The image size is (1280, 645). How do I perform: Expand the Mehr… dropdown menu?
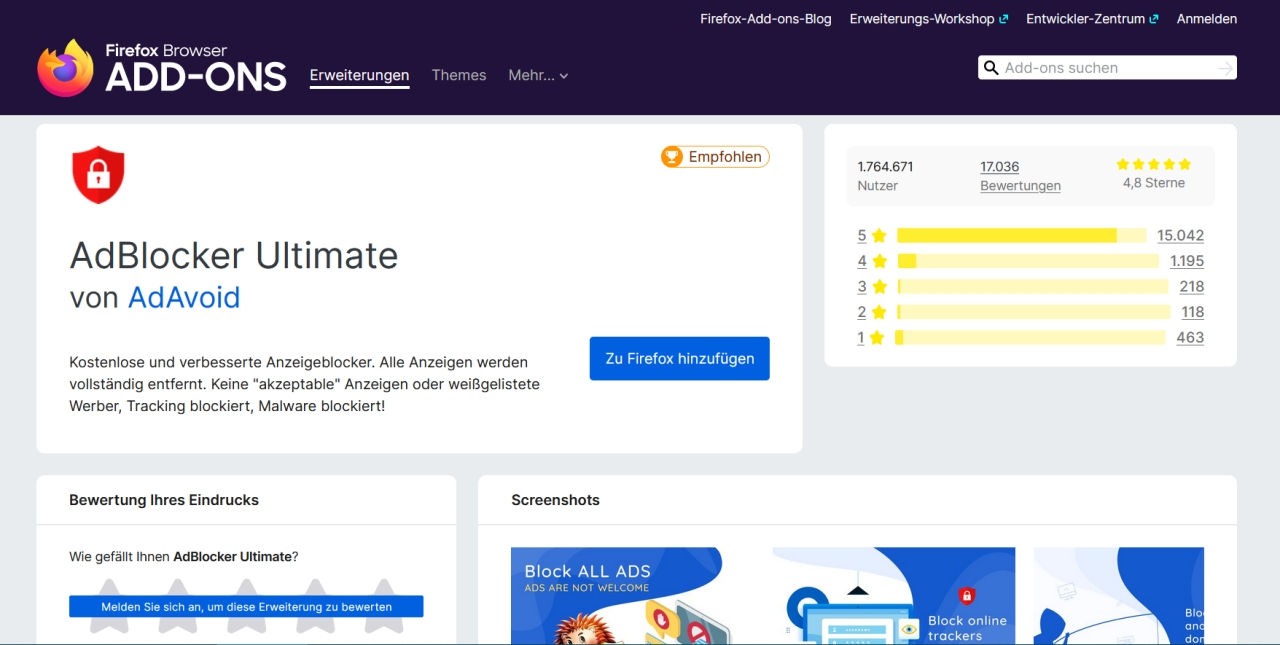538,75
